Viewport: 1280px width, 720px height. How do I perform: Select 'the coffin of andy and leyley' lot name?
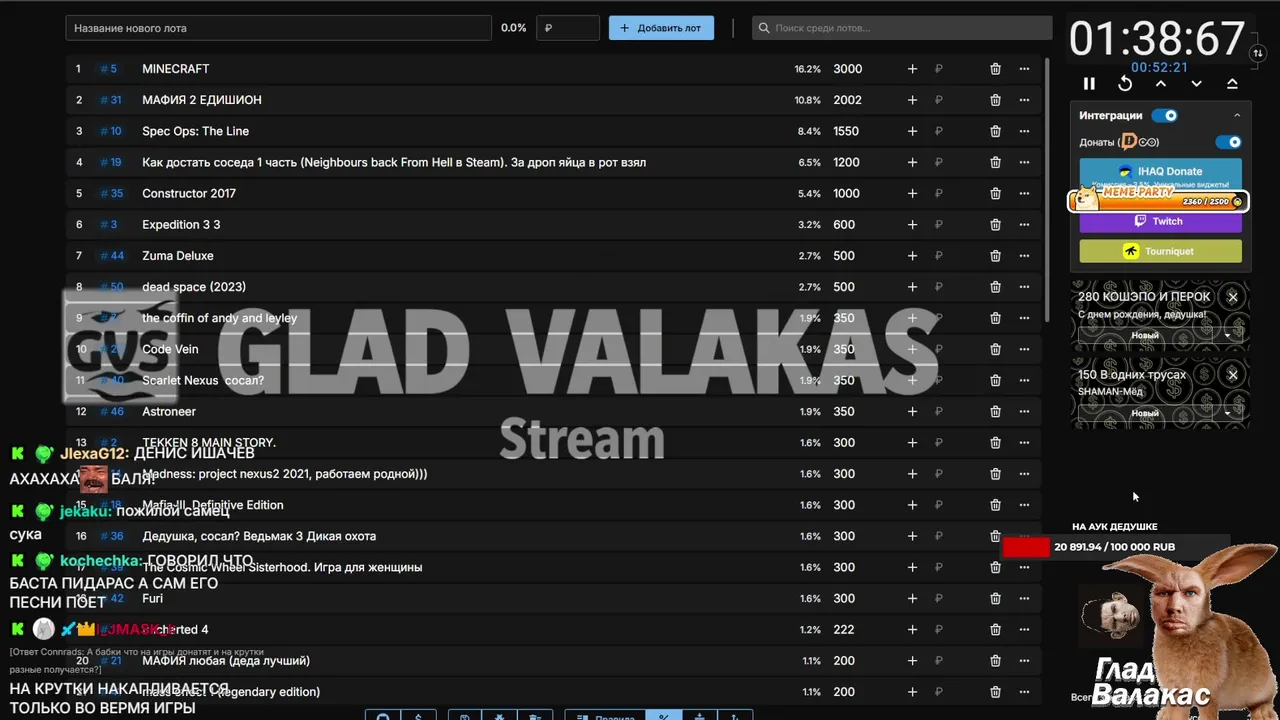coord(220,318)
